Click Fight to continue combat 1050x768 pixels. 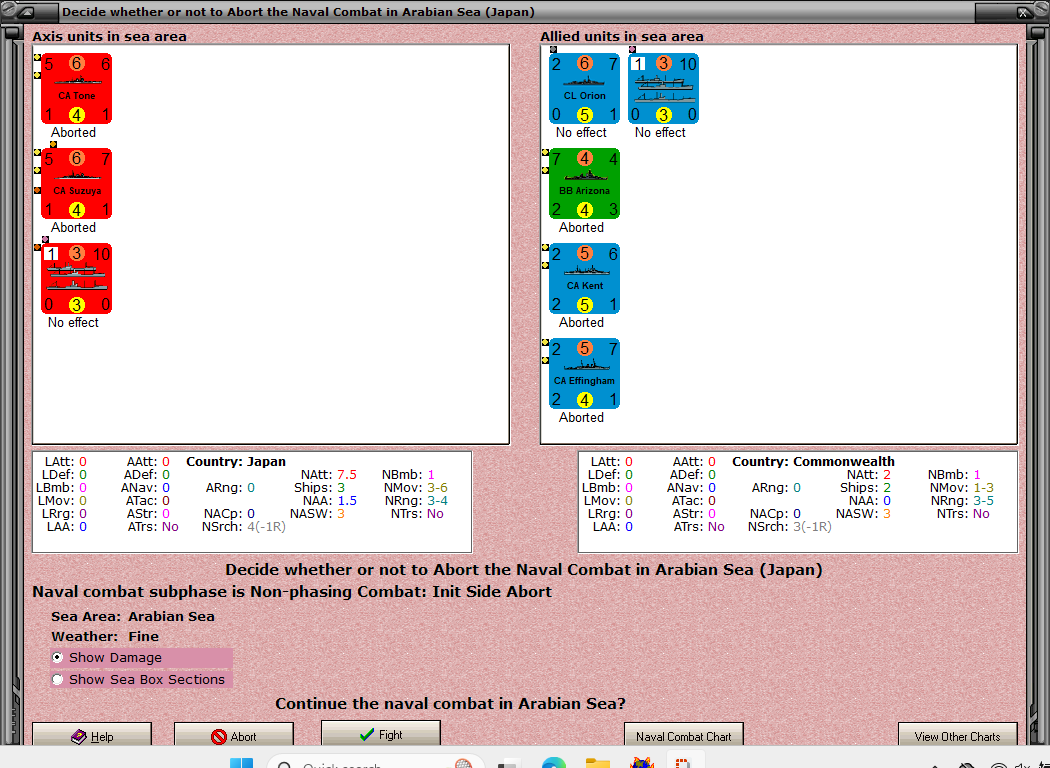click(x=381, y=734)
